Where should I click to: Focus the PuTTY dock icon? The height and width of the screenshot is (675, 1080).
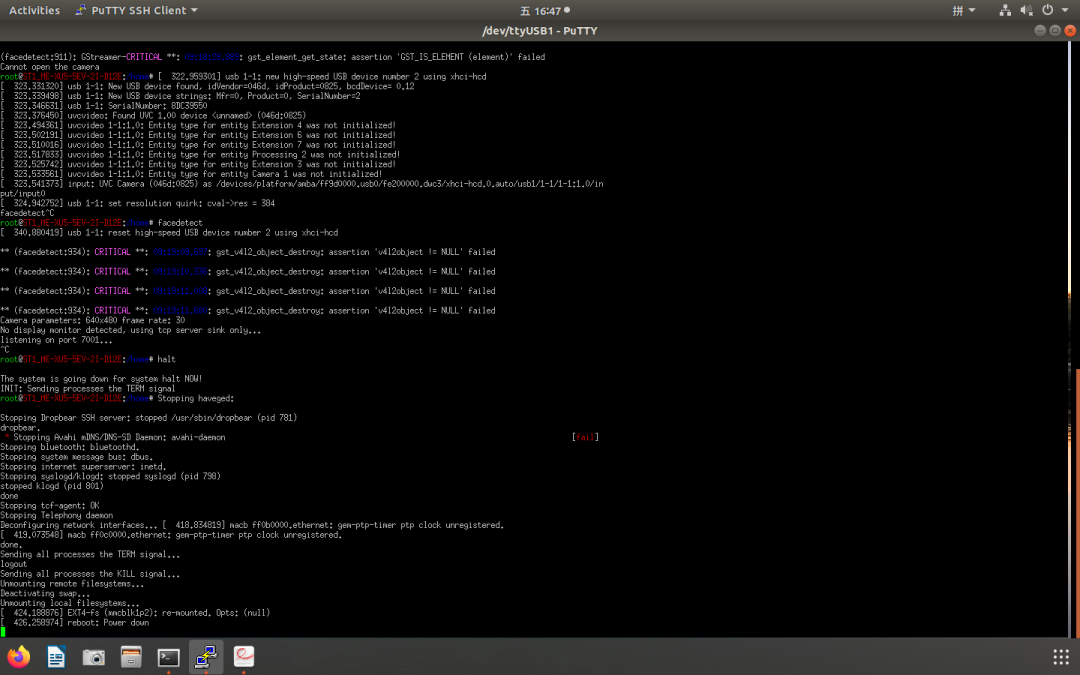click(206, 656)
